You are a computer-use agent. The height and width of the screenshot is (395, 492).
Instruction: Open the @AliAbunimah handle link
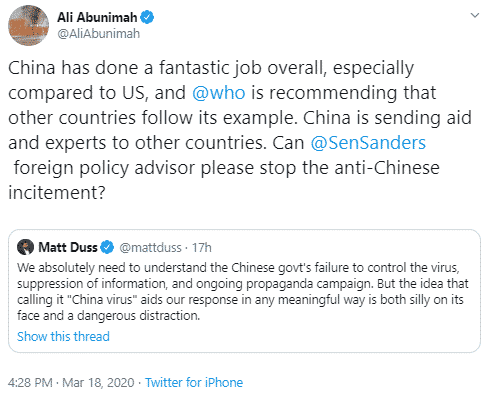click(x=99, y=34)
